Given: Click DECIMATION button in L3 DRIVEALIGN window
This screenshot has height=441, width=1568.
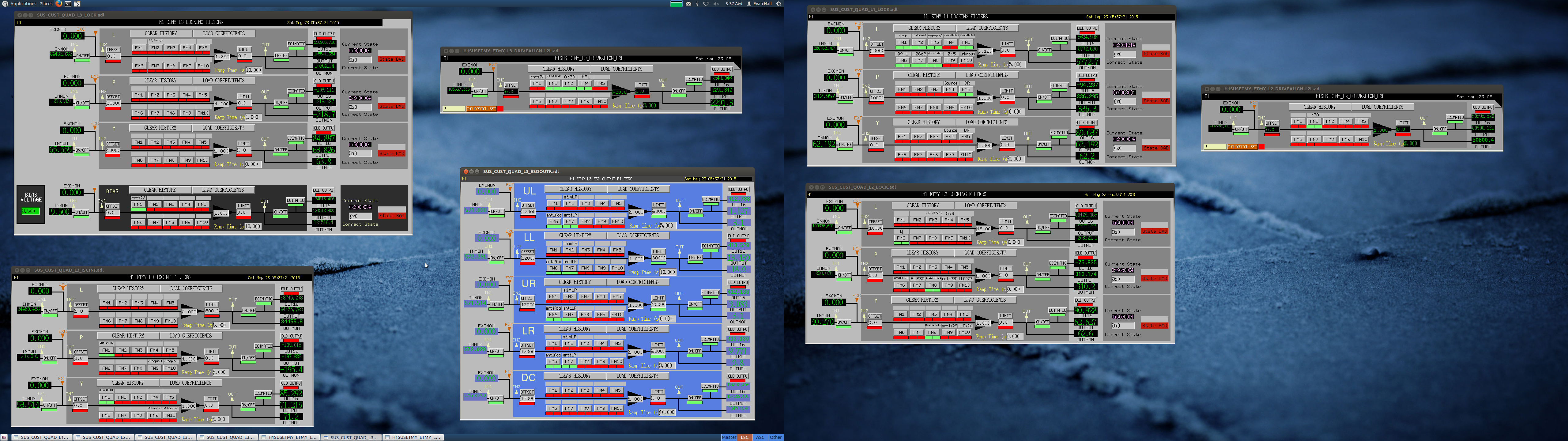Looking at the screenshot, I should pyautogui.click(x=694, y=79).
